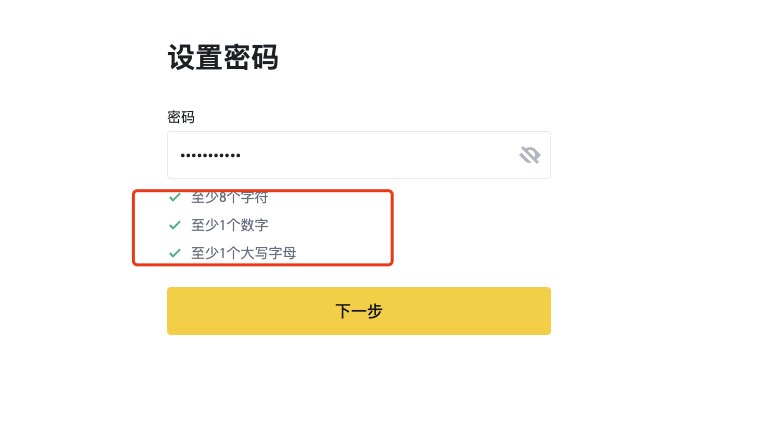
Task: Select the 至少1个数字 requirement text
Action: (230, 225)
